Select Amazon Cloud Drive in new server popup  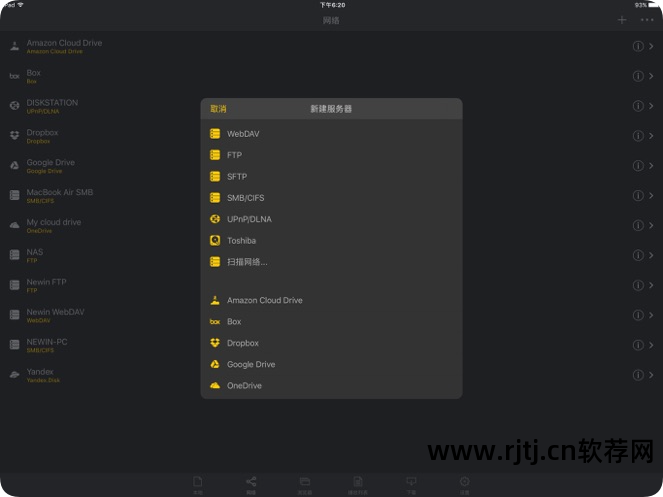pyautogui.click(x=332, y=300)
